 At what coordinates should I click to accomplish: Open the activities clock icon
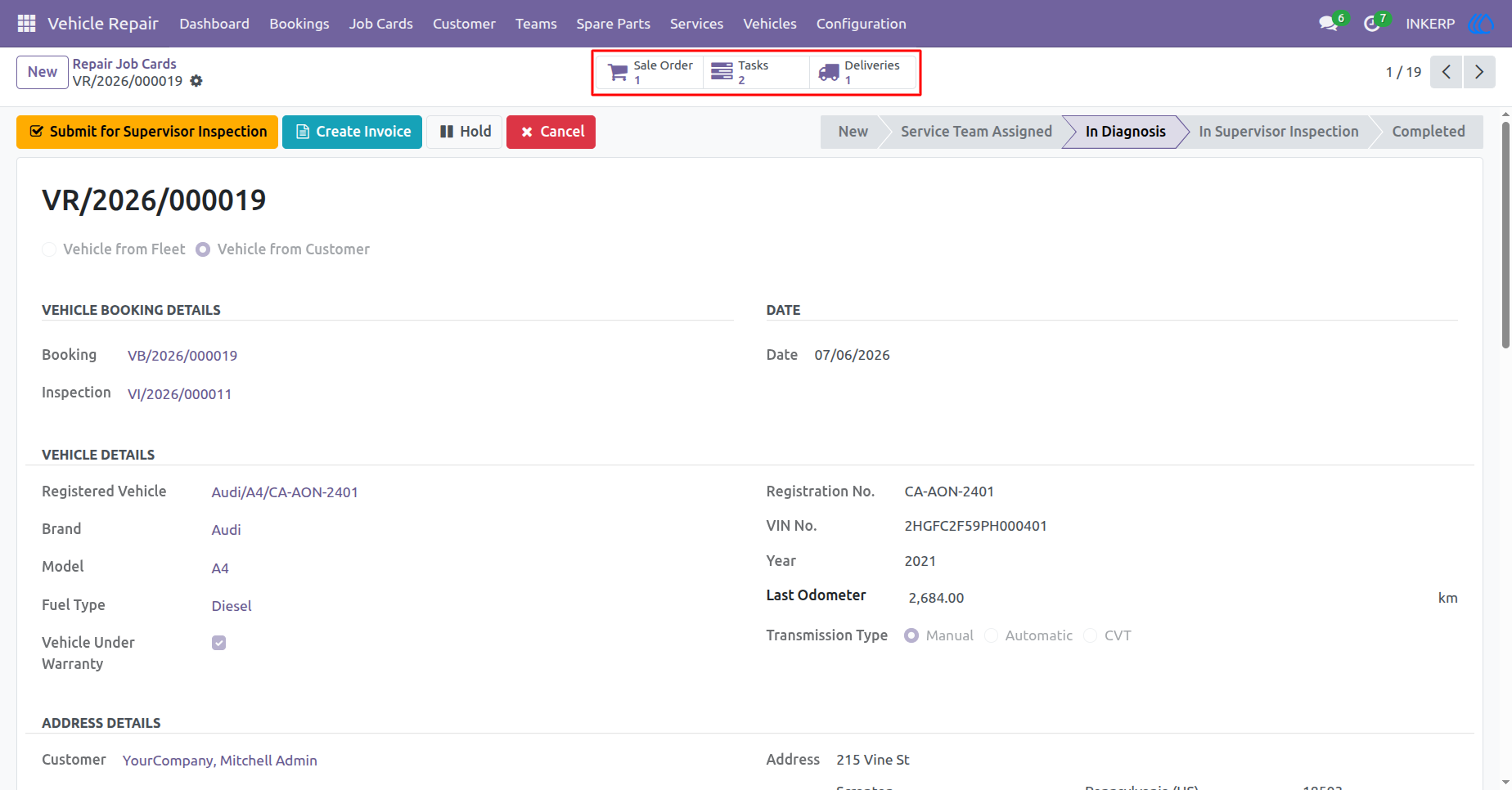pos(1371,24)
